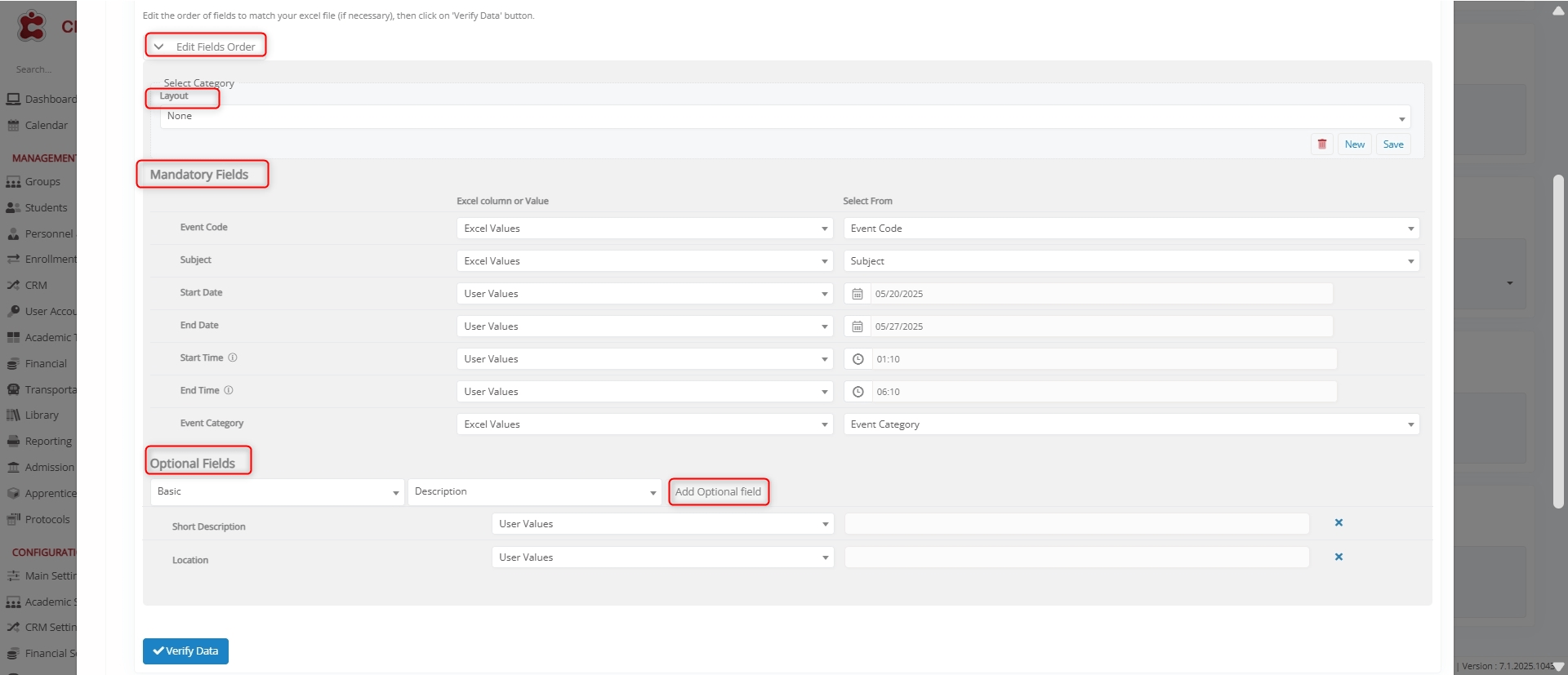
Task: Click the Save layout button
Action: 1392,144
